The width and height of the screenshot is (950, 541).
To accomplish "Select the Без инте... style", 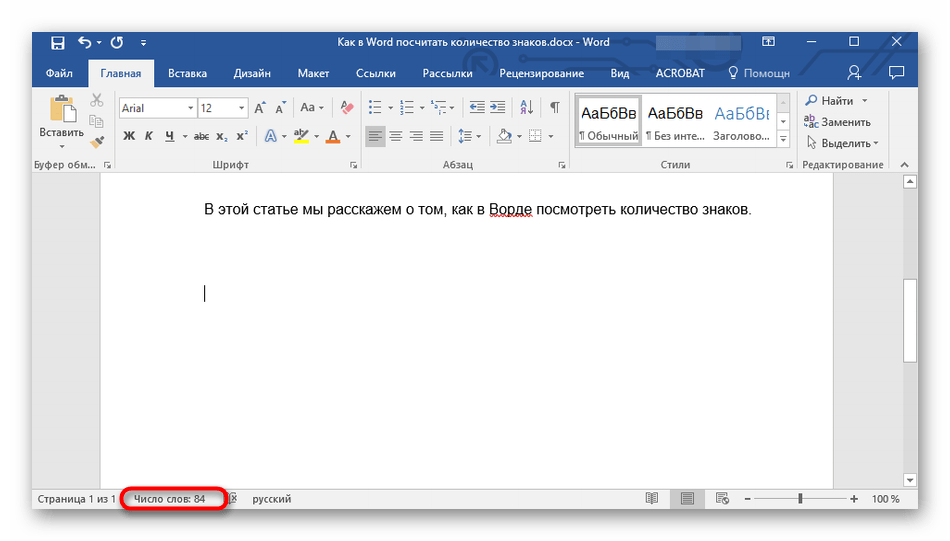I will [x=675, y=122].
